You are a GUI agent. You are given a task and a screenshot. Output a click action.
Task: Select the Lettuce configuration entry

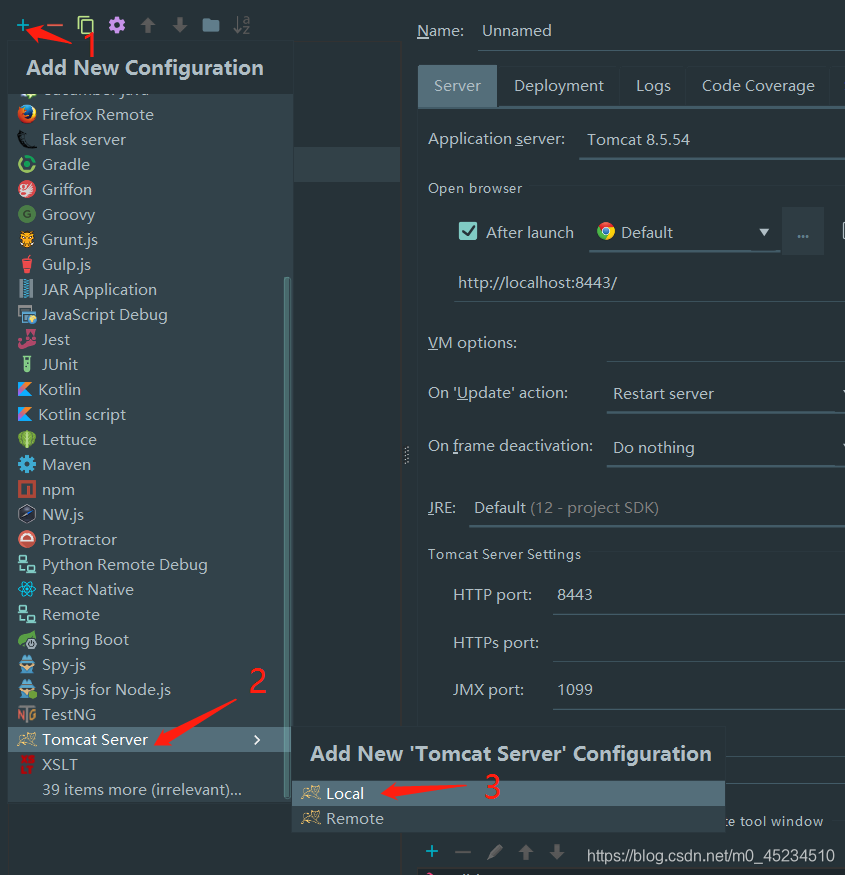point(147,440)
